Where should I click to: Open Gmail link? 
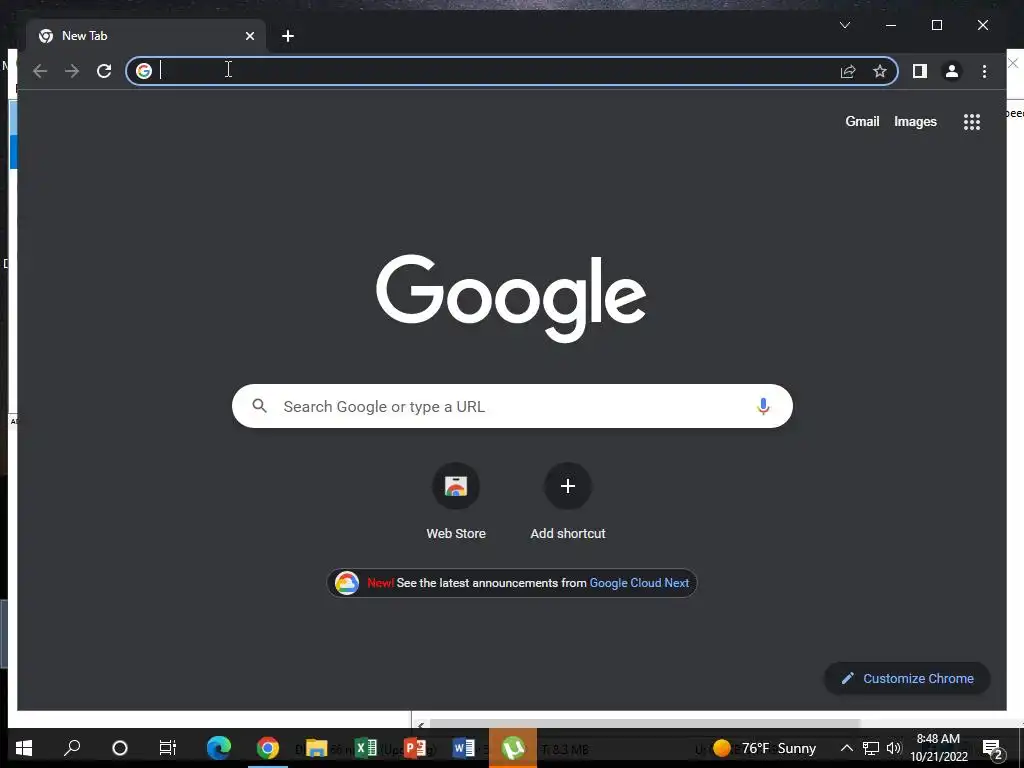click(x=862, y=121)
